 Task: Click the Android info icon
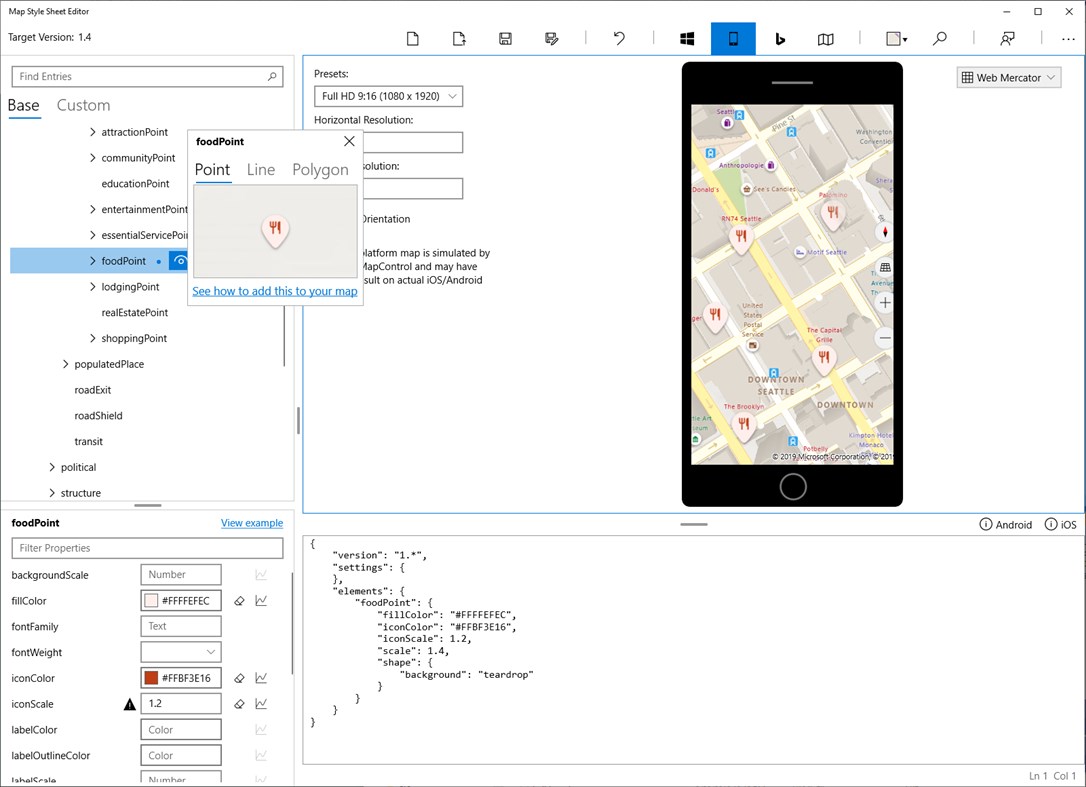[986, 524]
